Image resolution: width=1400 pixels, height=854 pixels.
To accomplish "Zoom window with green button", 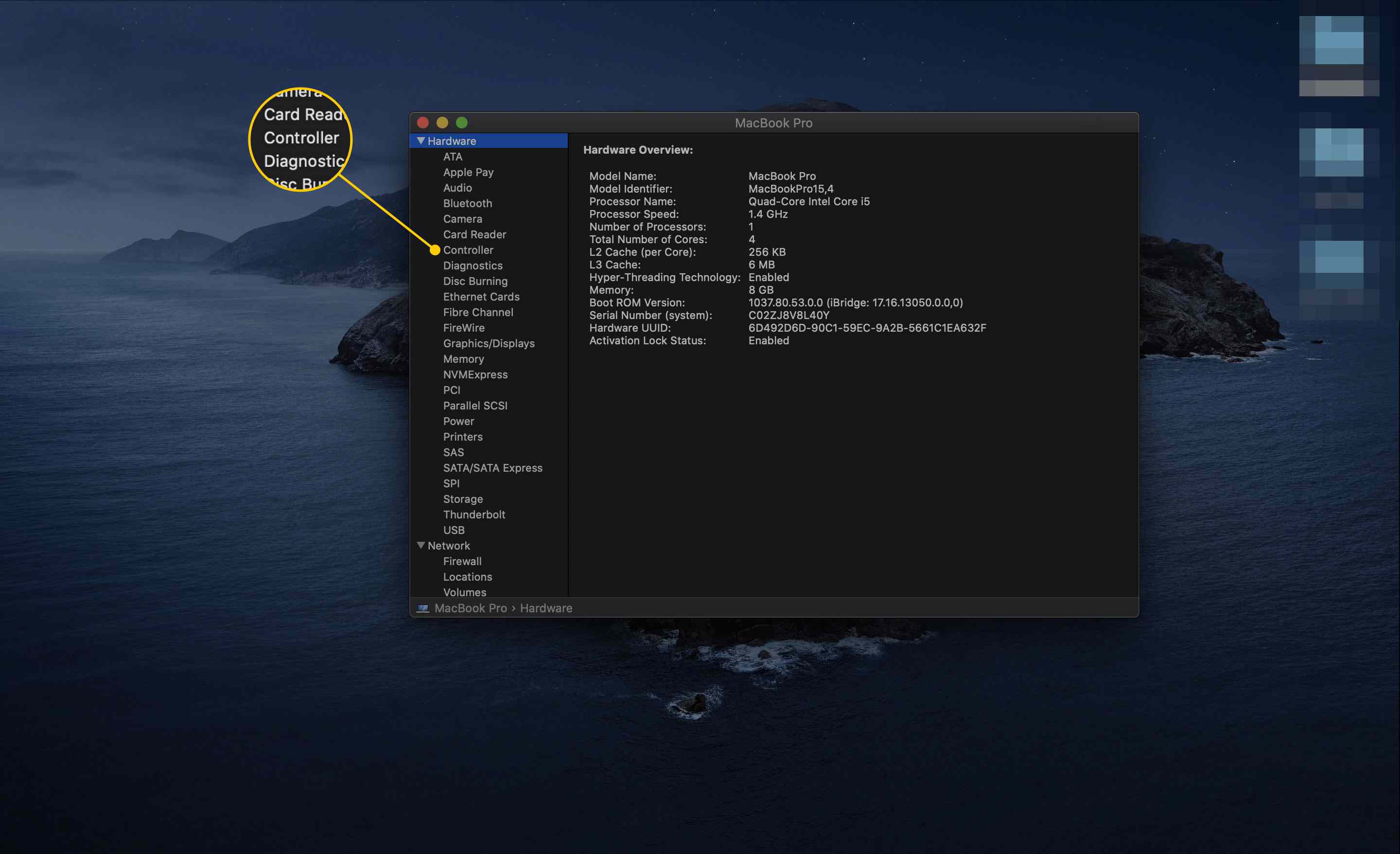I will [462, 122].
